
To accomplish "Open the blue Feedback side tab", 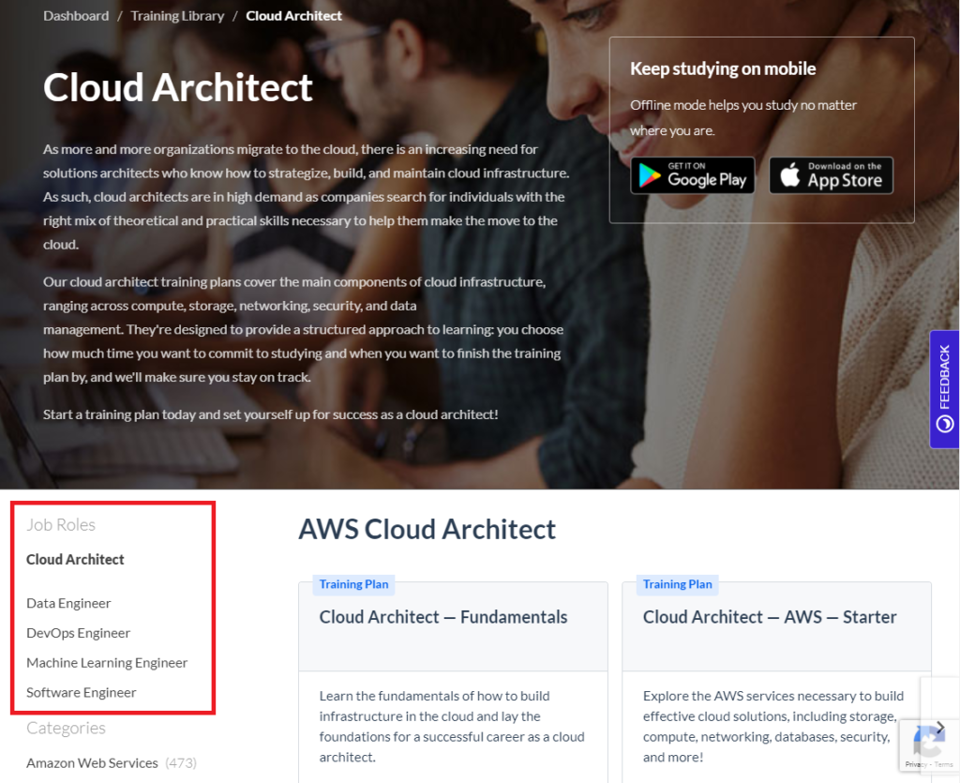I will [x=944, y=389].
